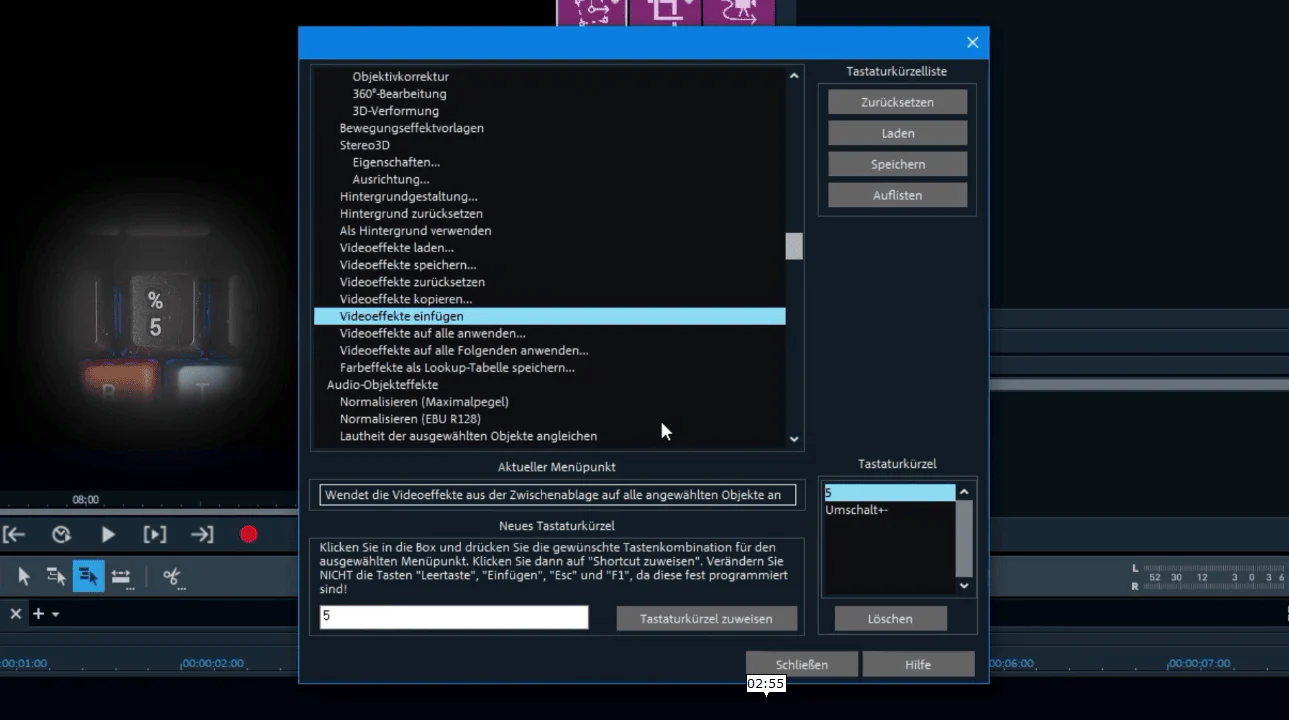Click the red record button

point(249,534)
